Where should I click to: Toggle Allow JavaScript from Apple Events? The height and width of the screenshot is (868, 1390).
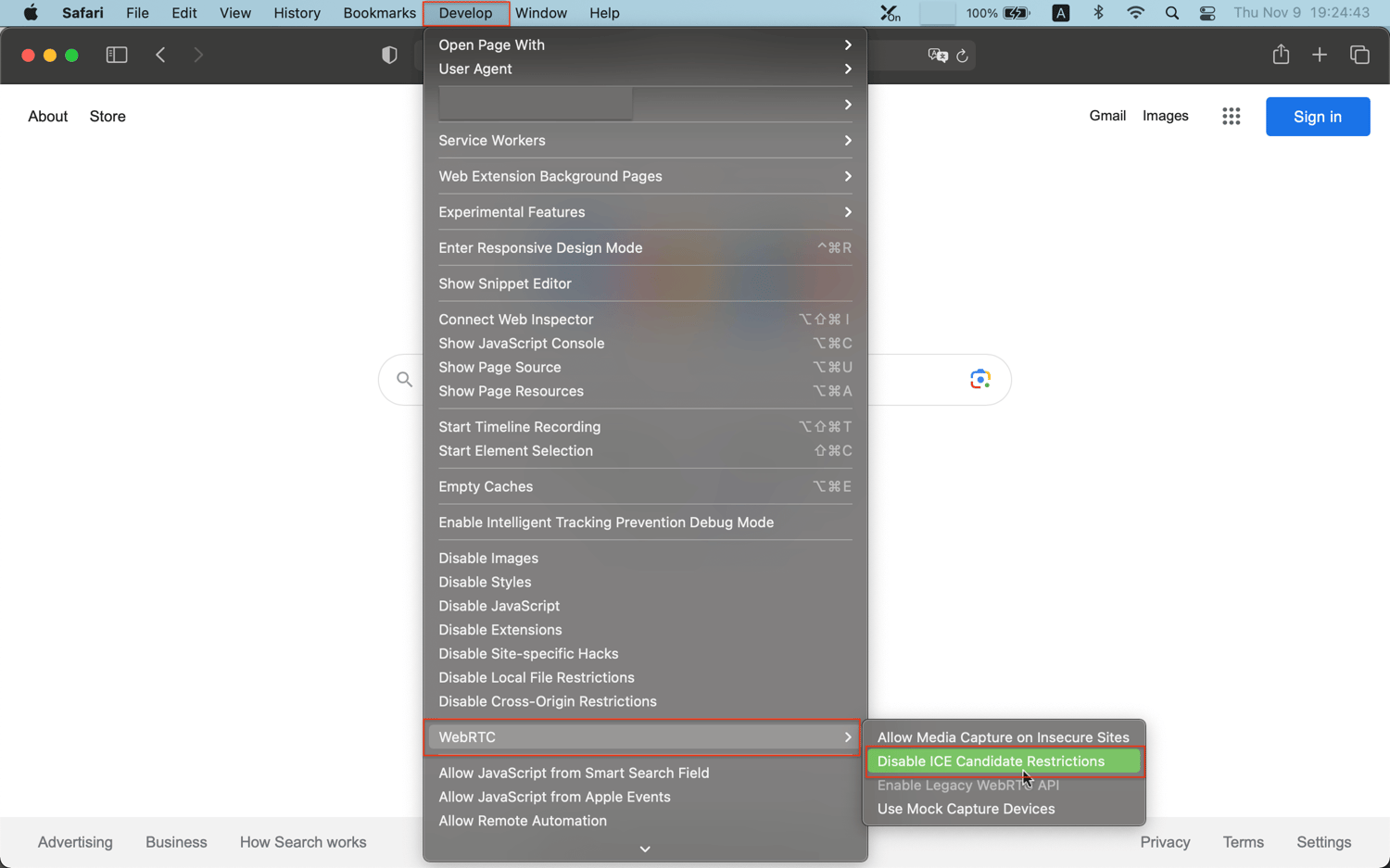click(554, 797)
